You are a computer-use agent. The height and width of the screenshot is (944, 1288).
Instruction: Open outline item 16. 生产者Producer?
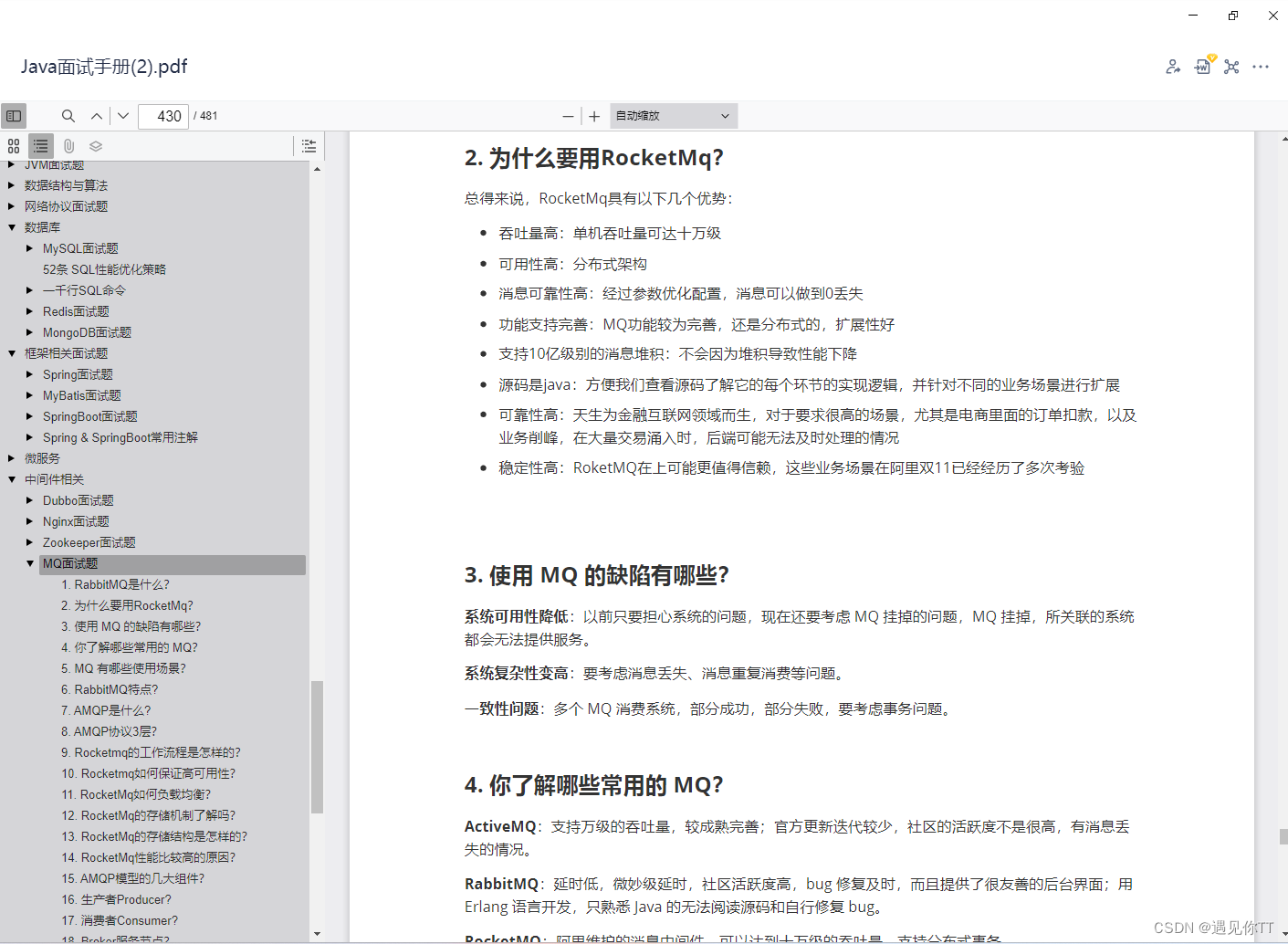click(116, 899)
